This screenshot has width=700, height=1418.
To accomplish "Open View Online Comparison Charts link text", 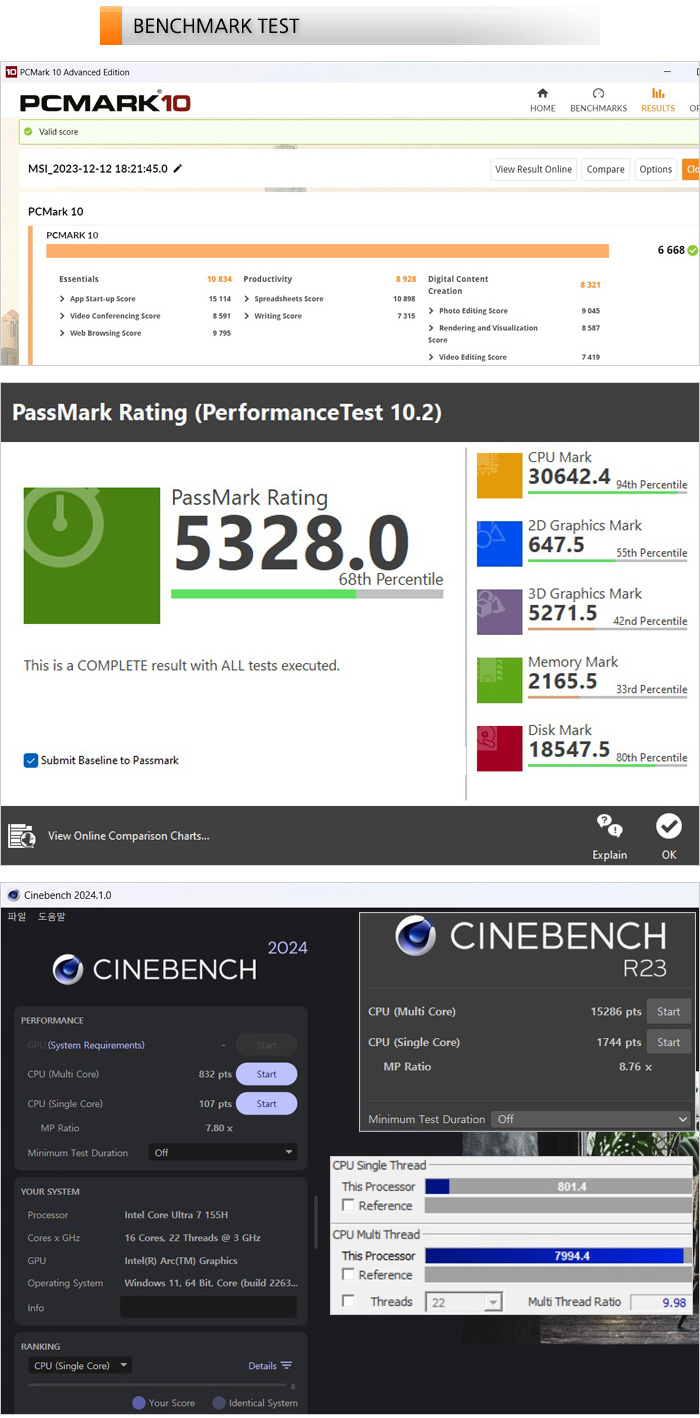I will point(128,836).
